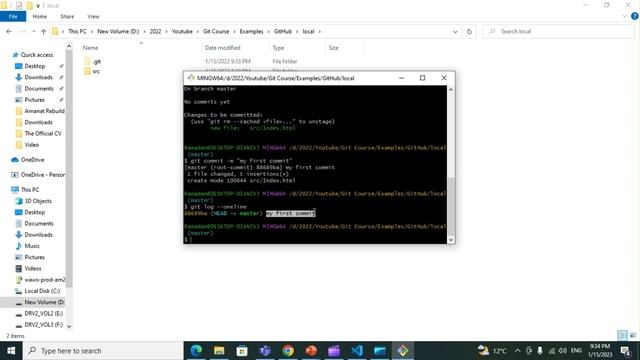Image resolution: width=640 pixels, height=360 pixels.
Task: Switch to details view layout icon
Action: pos(622,335)
